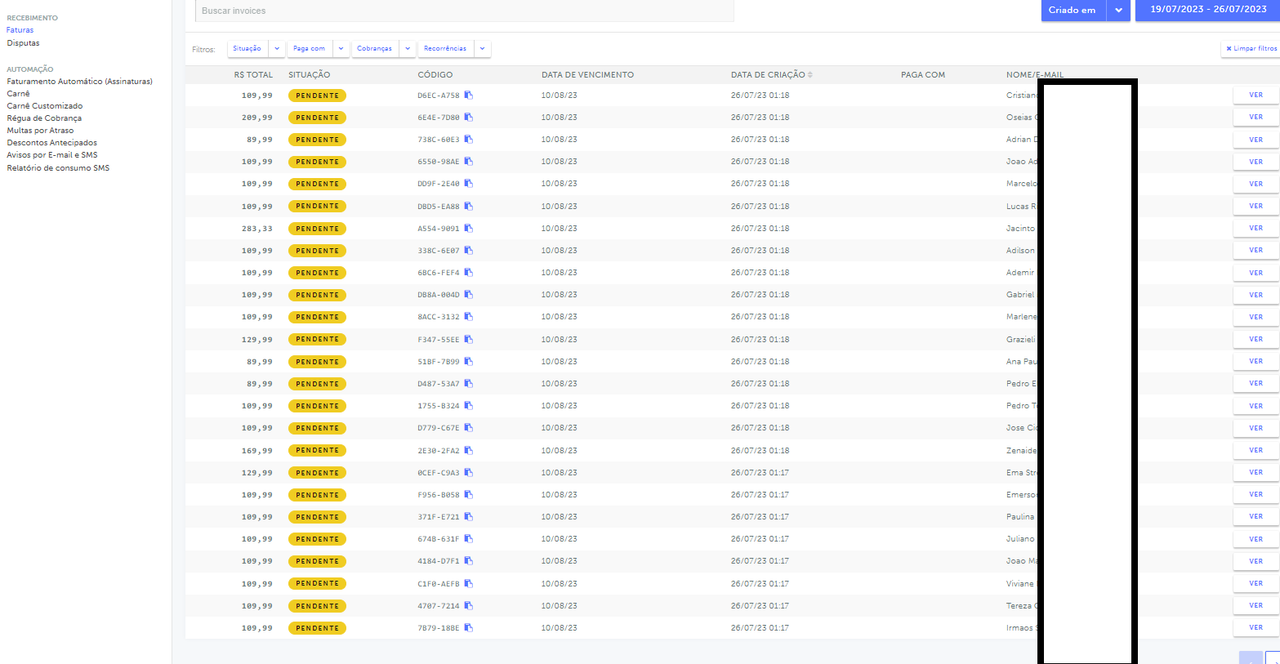Copy invoice code 2E30-2FA2

click(469, 450)
